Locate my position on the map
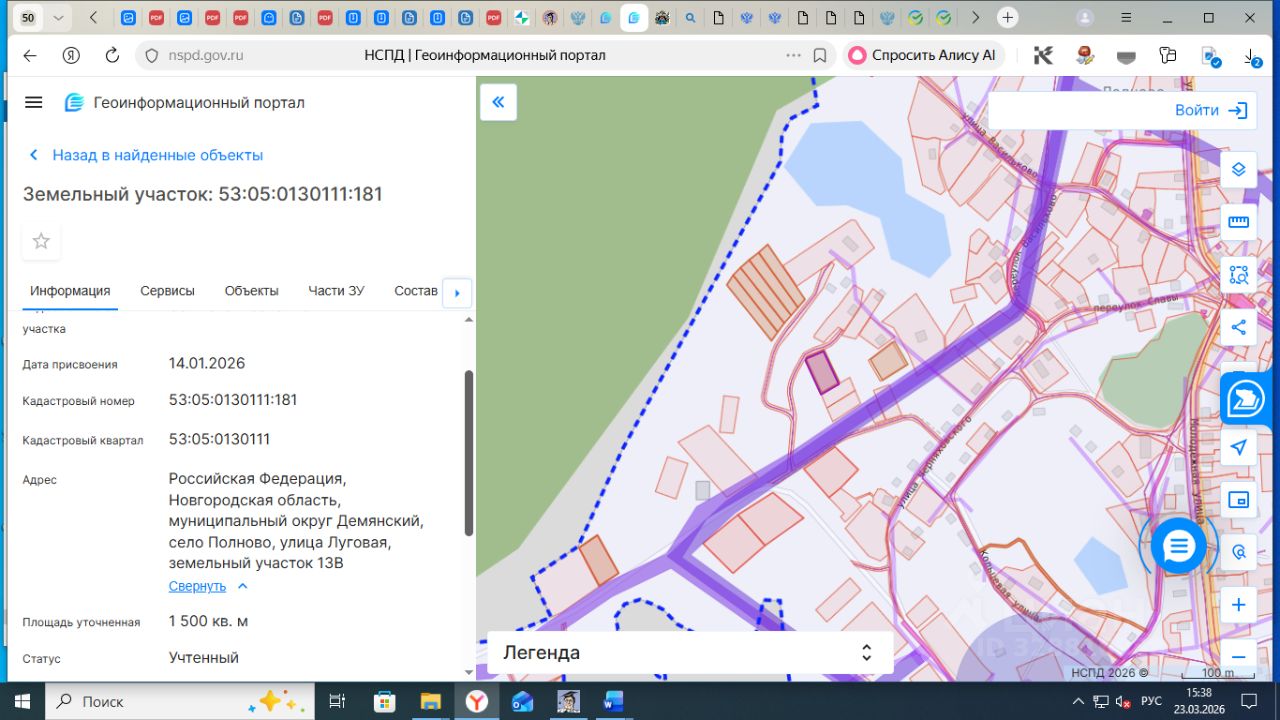The width and height of the screenshot is (1280, 720). click(x=1238, y=447)
